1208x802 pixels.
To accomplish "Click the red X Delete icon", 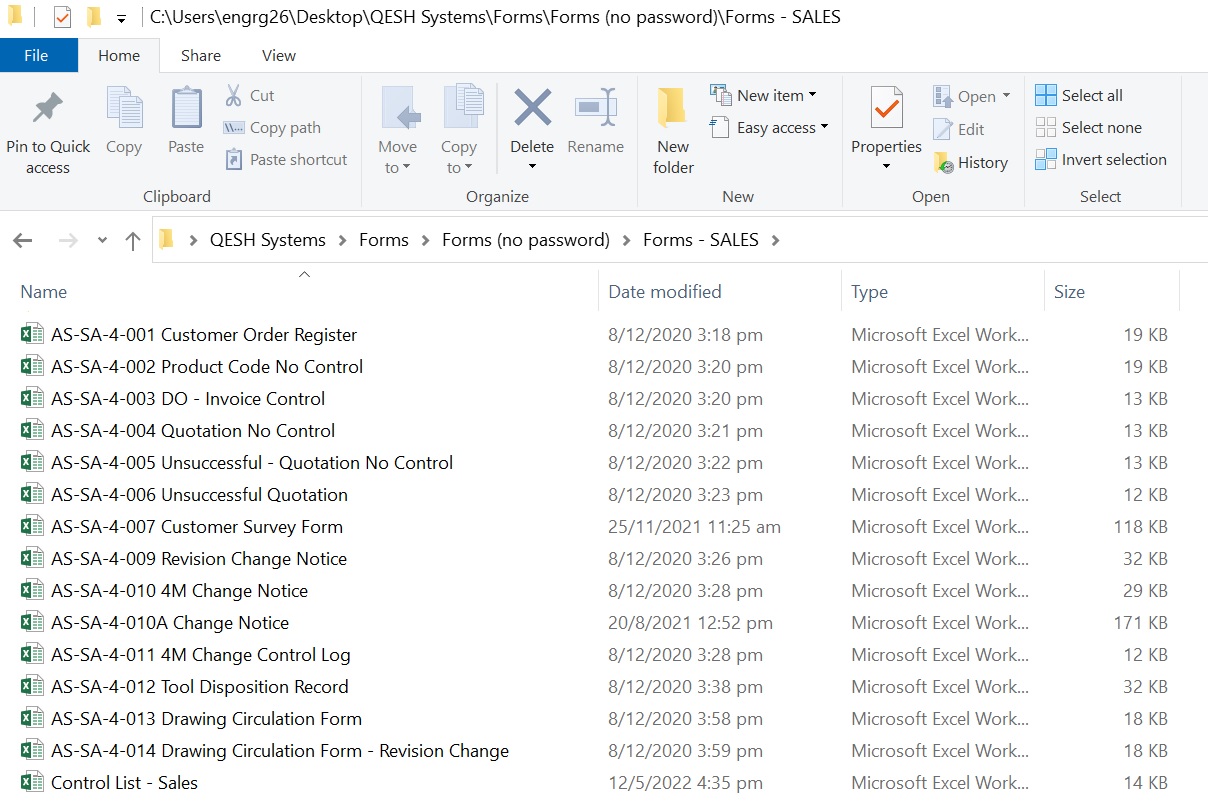I will click(x=532, y=108).
